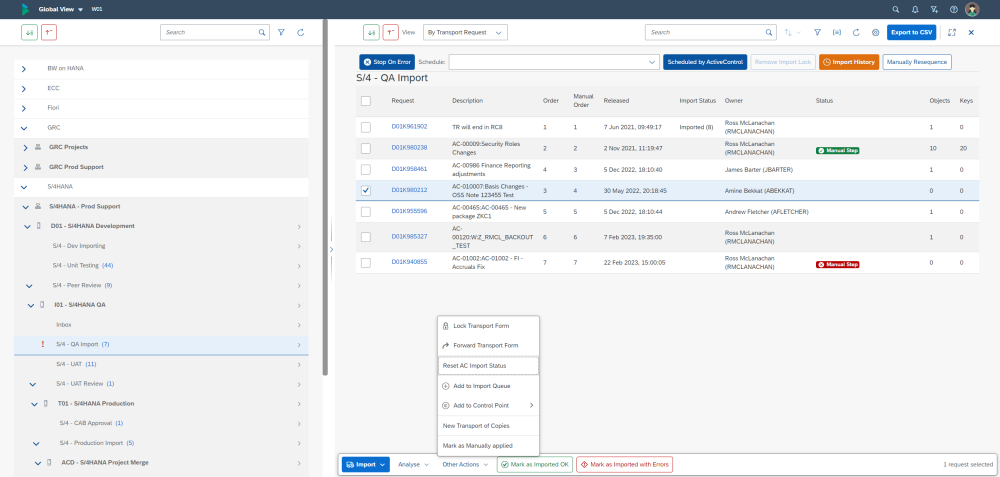
Task: Click the Import History button
Action: 849,62
